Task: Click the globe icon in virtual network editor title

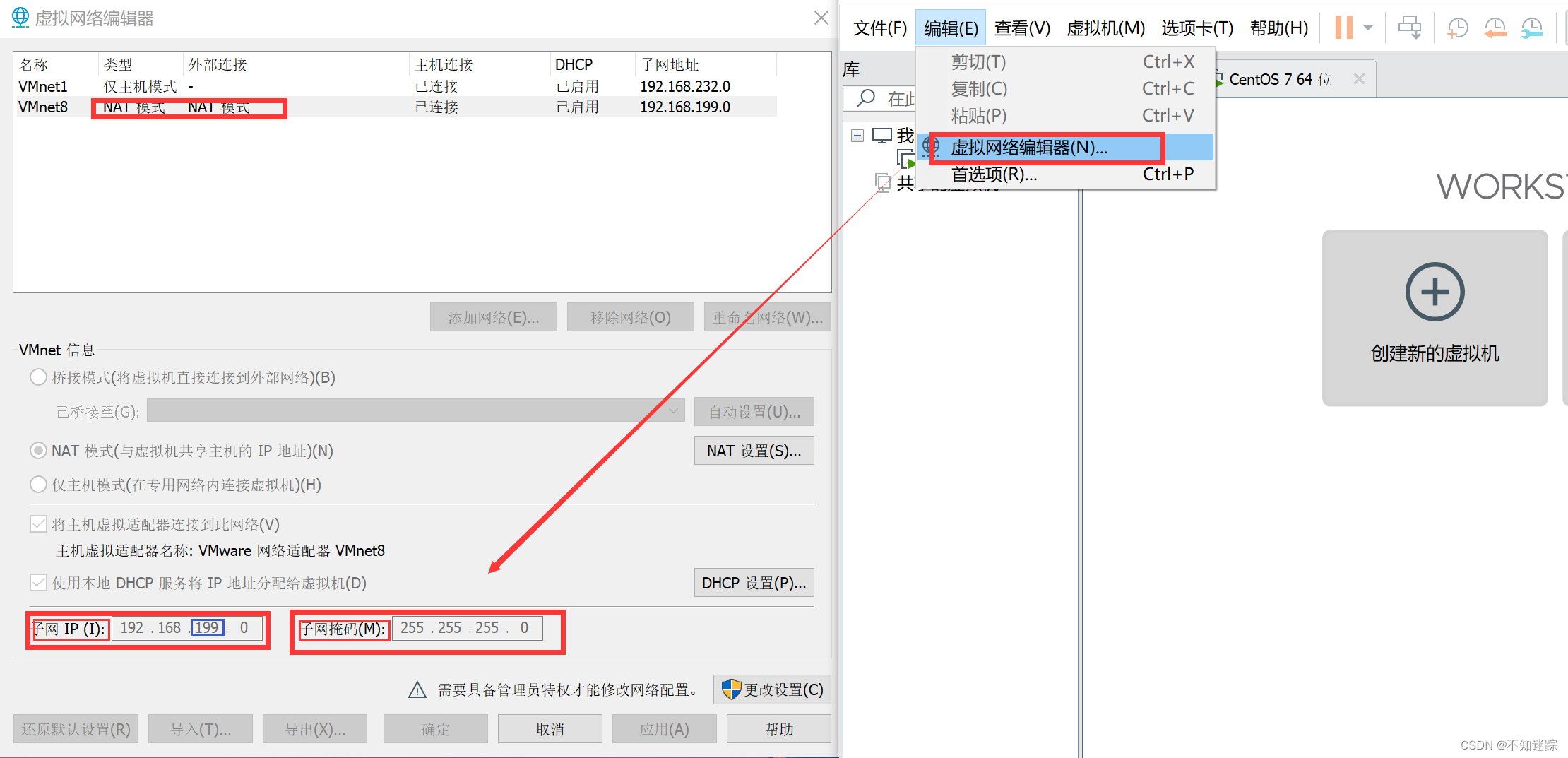Action: click(20, 17)
